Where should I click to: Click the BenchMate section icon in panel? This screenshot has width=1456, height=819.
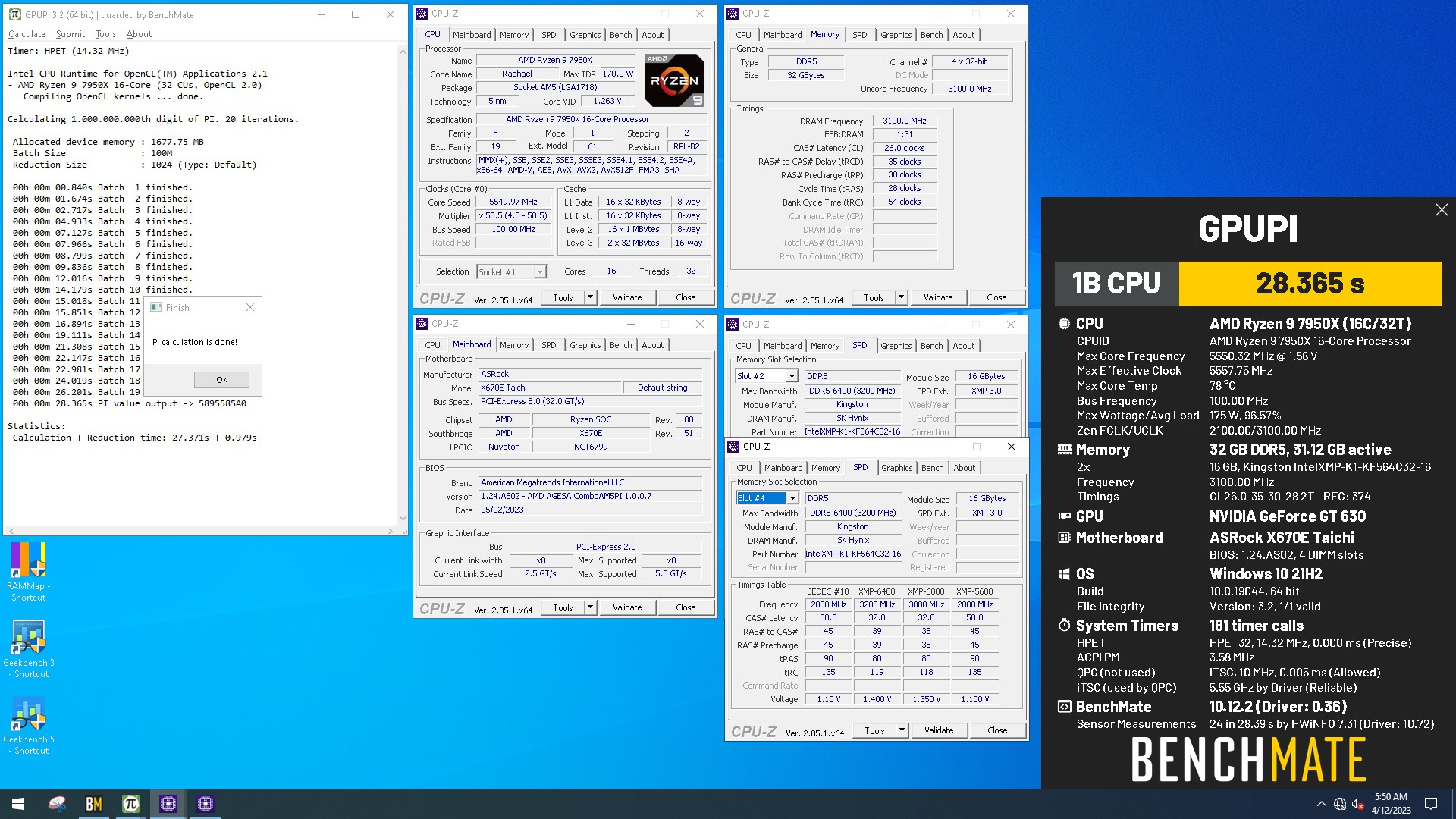[1064, 707]
